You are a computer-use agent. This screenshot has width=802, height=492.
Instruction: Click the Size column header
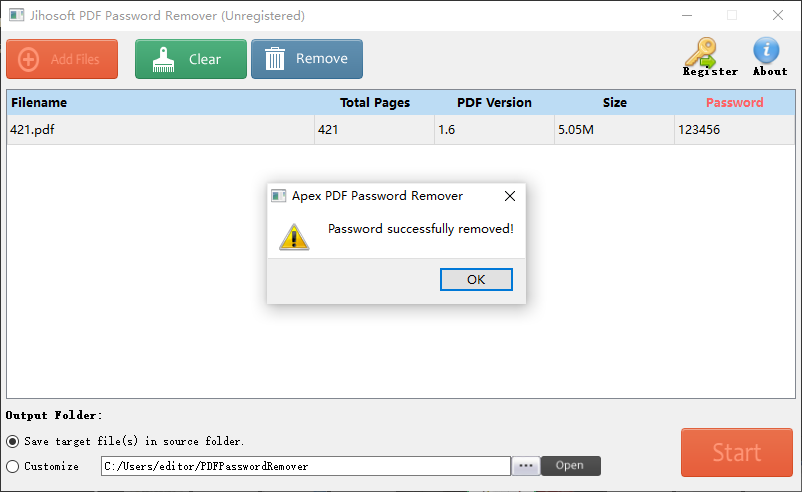[x=614, y=102]
